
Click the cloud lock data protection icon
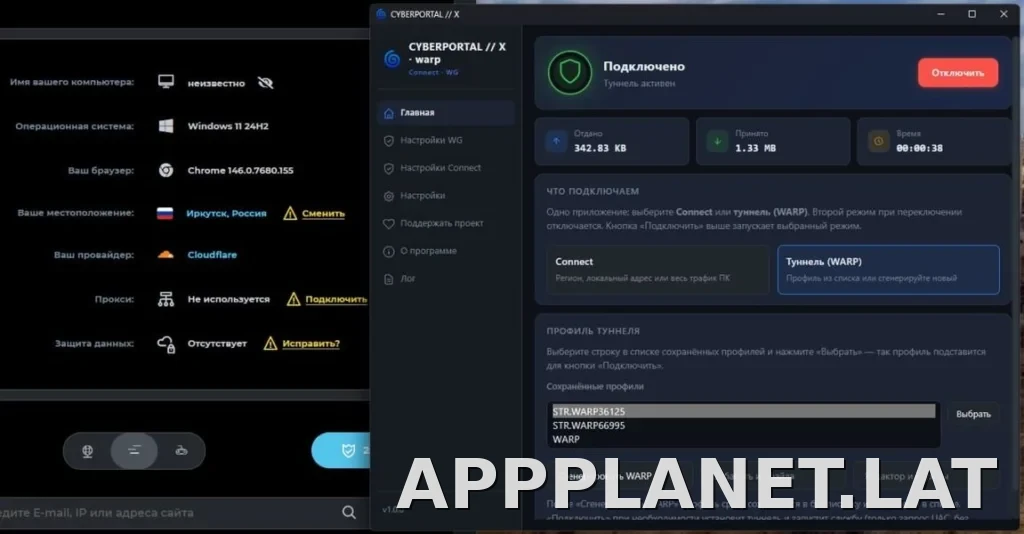(166, 344)
